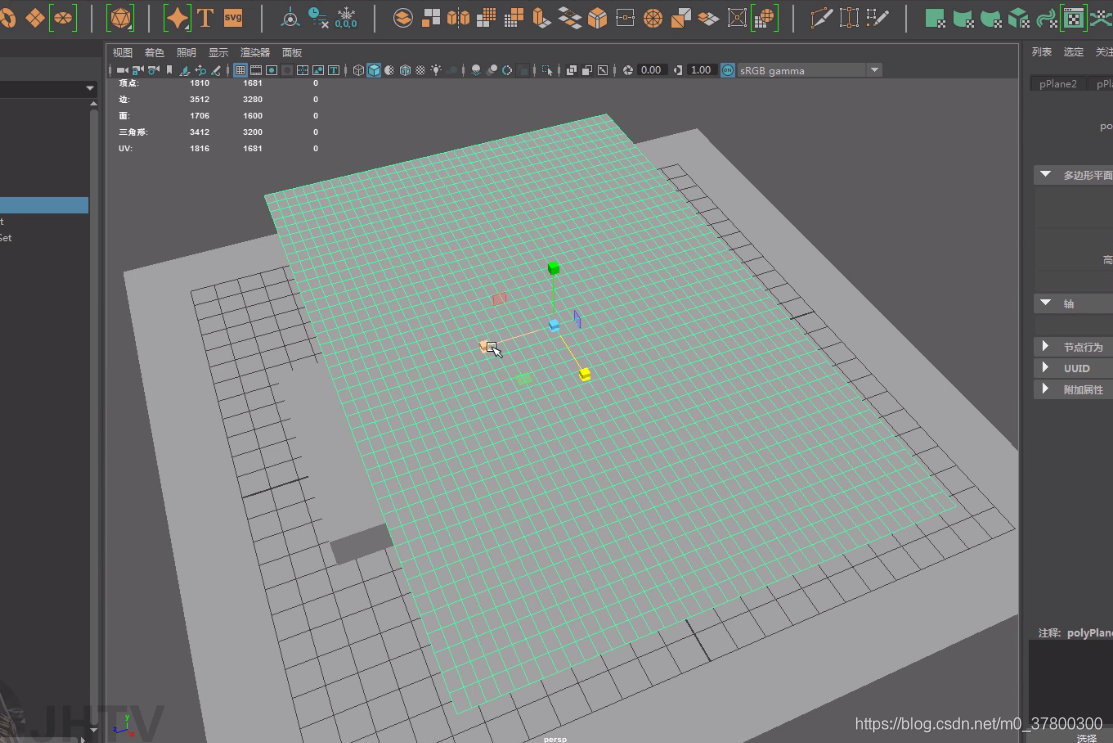Viewport: 1113px width, 743px height.
Task: Collapse the 轴 section triangle
Action: 1046,303
